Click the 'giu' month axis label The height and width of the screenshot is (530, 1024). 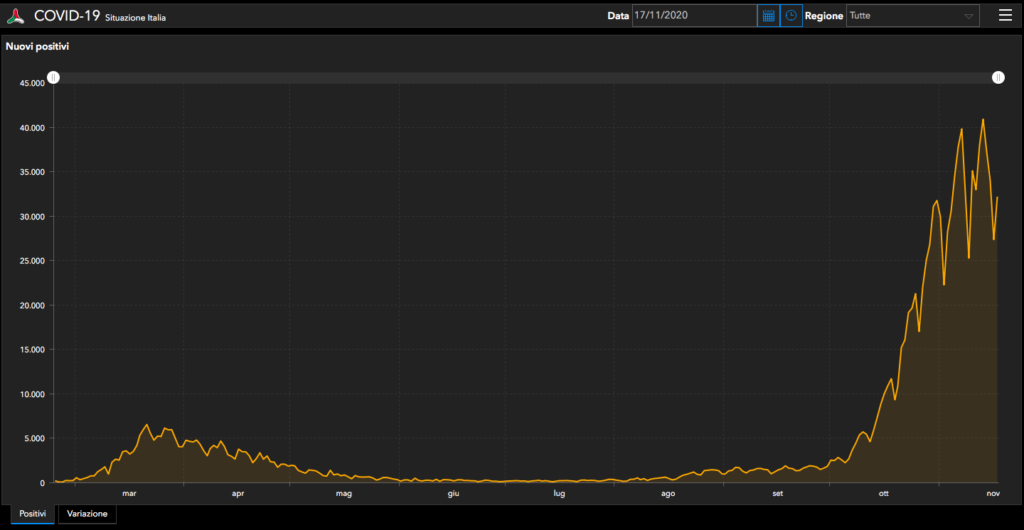point(453,493)
